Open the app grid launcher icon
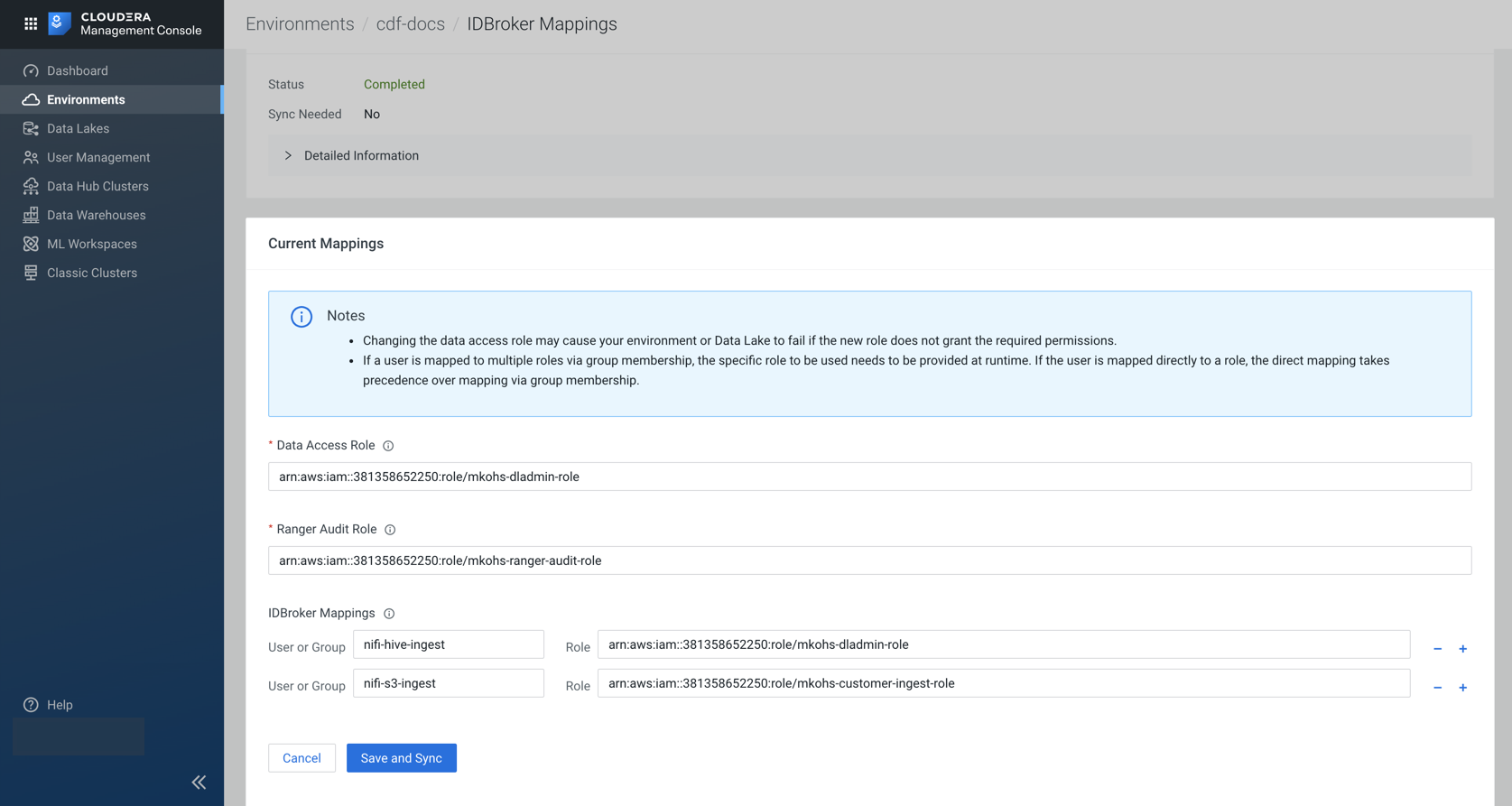Screen dimensions: 1512x806 pyautogui.click(x=31, y=23)
